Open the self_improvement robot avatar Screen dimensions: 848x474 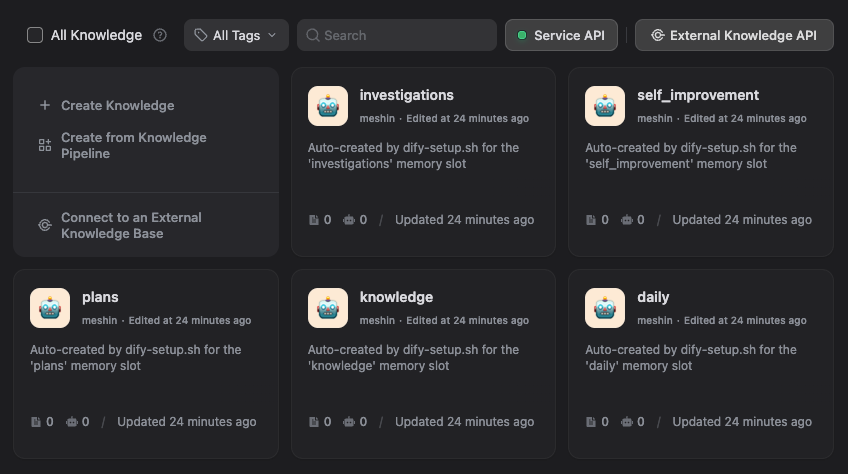[605, 106]
